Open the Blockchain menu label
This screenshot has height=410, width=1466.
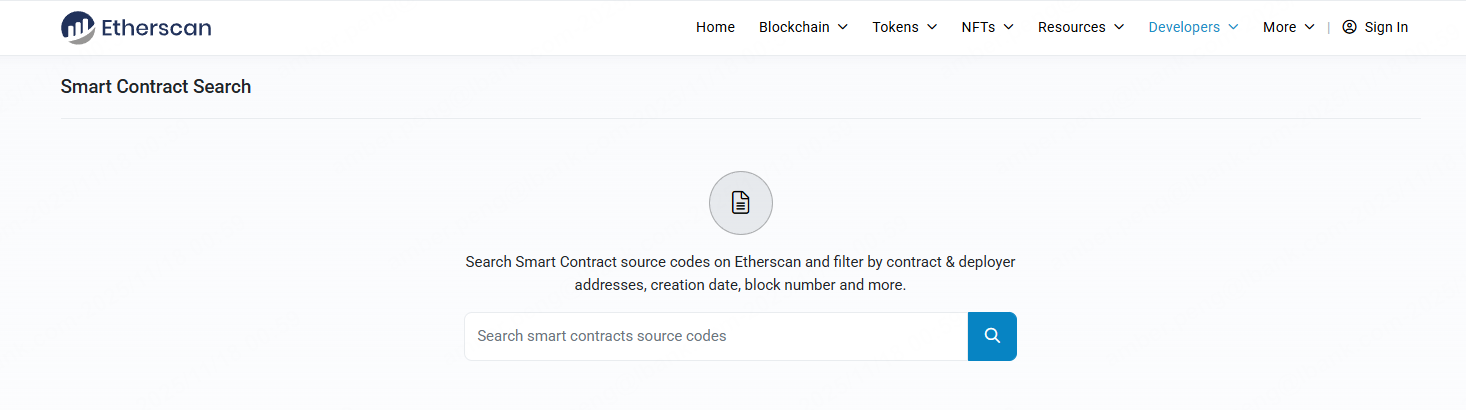coord(794,27)
